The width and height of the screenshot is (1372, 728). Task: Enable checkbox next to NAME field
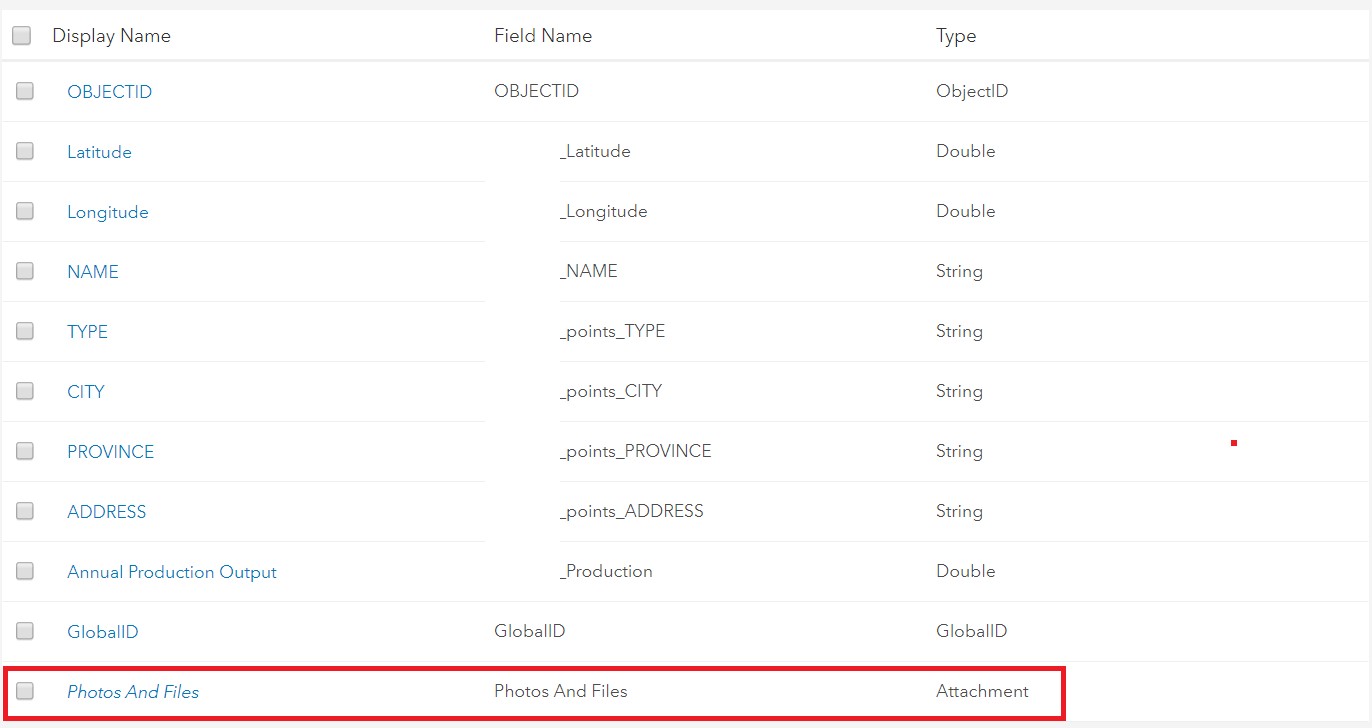pos(25,271)
